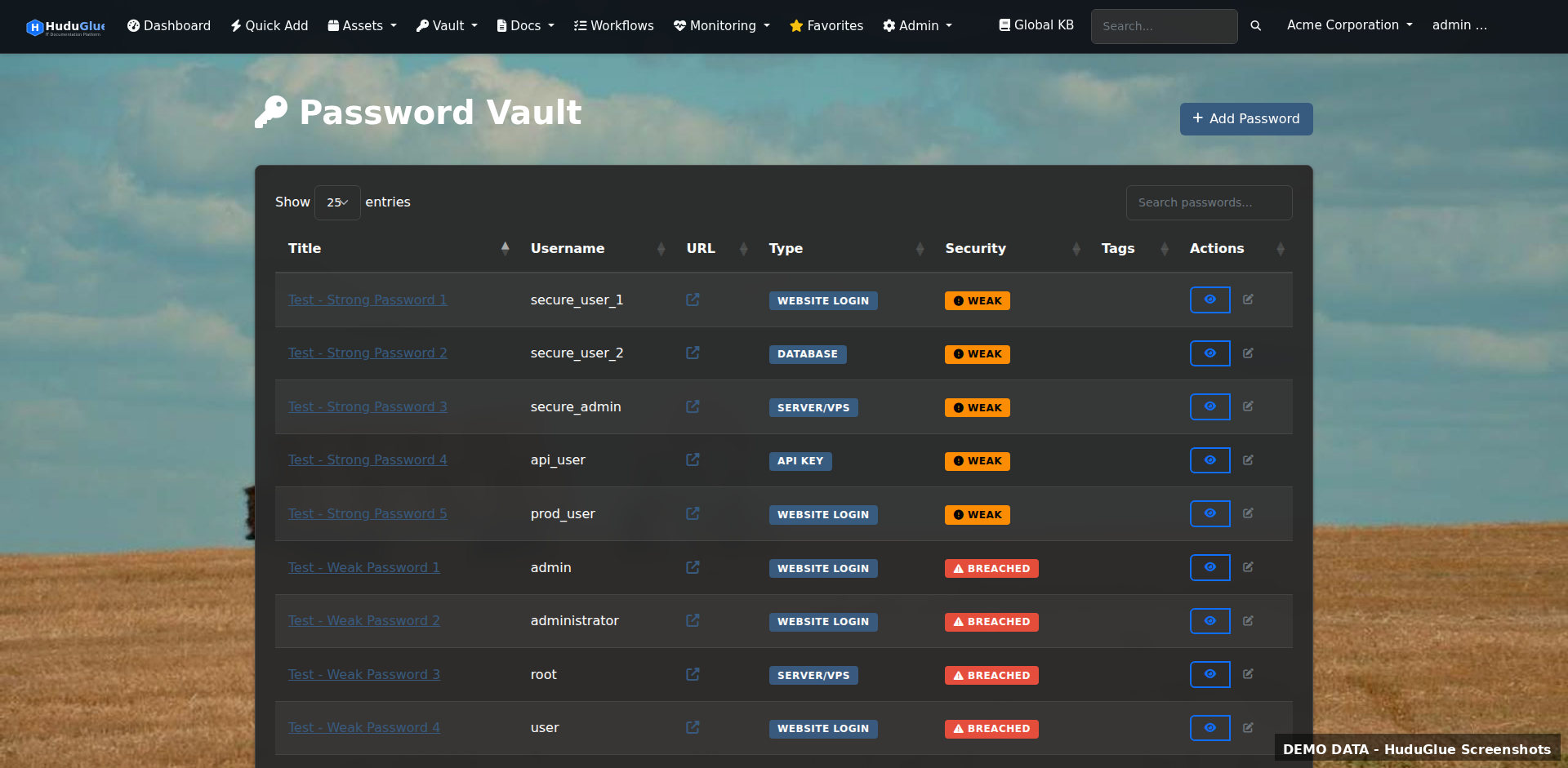Open the Vault dropdown menu
This screenshot has width=1568, height=768.
446,25
